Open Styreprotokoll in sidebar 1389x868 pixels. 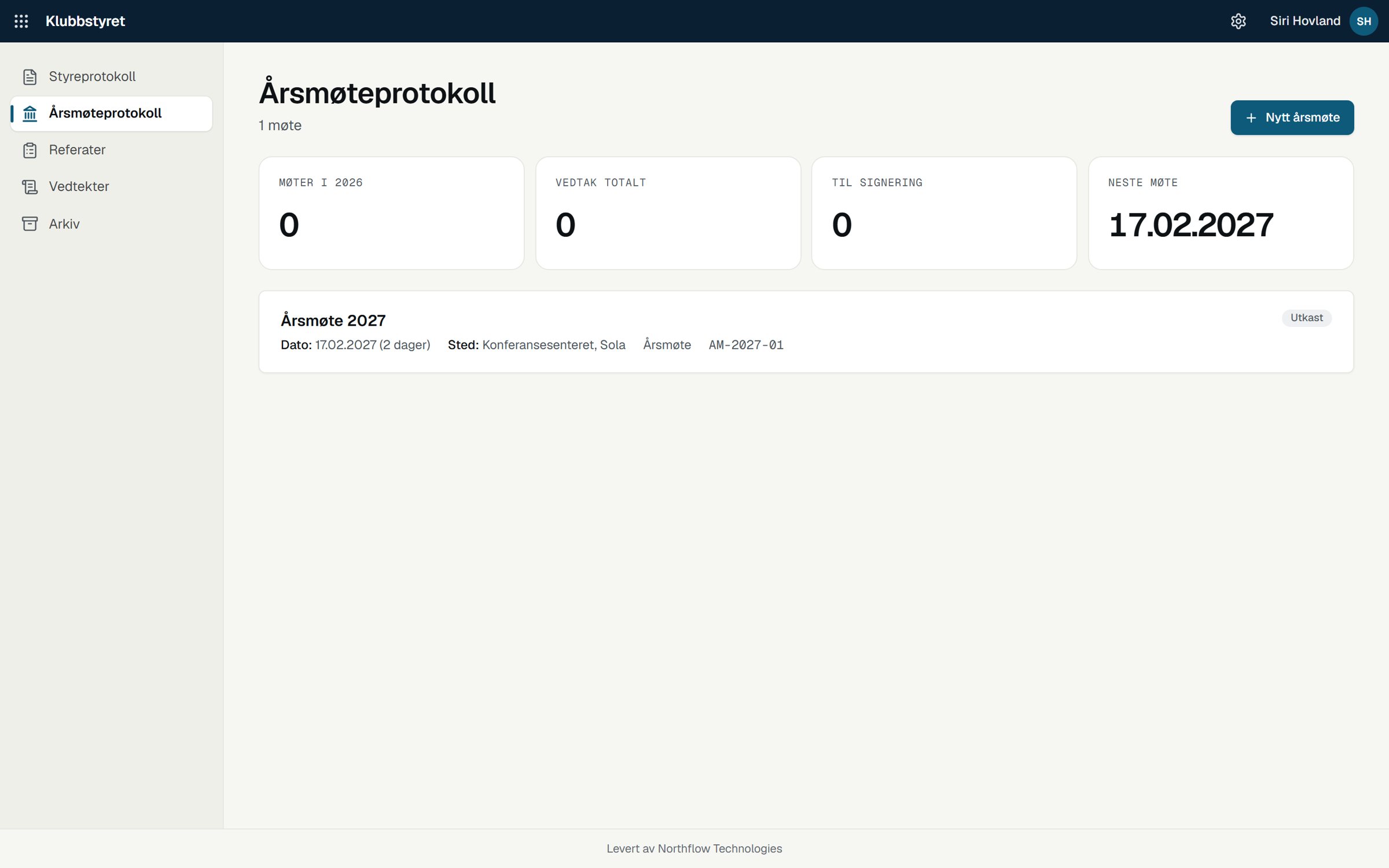click(x=111, y=77)
